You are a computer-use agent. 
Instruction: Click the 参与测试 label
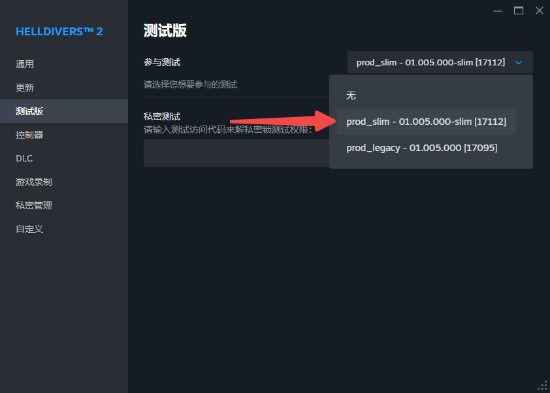click(x=162, y=62)
